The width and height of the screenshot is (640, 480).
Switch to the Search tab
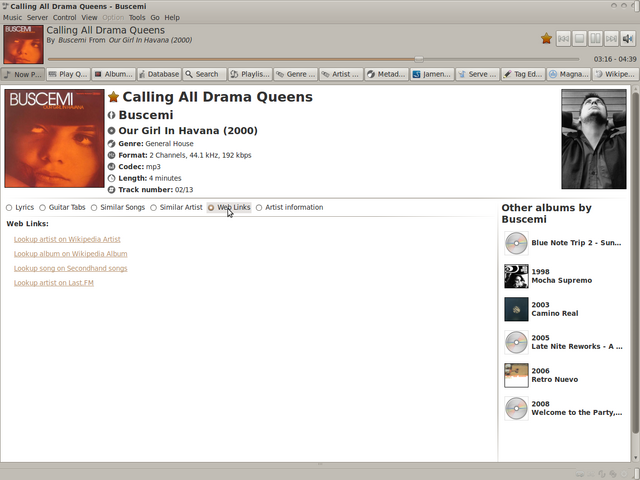pyautogui.click(x=204, y=74)
